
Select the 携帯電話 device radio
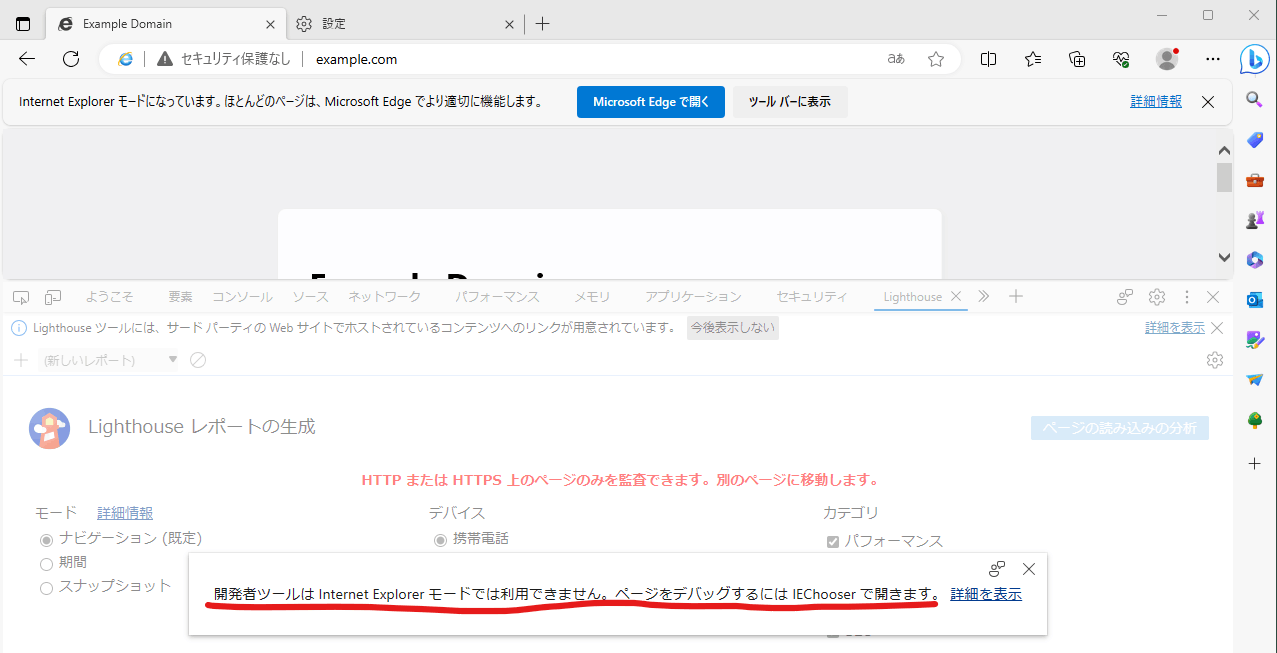440,539
